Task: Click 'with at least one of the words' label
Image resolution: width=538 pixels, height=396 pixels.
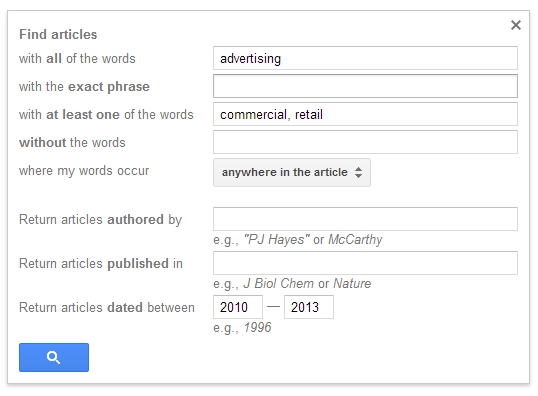Action: [x=106, y=115]
